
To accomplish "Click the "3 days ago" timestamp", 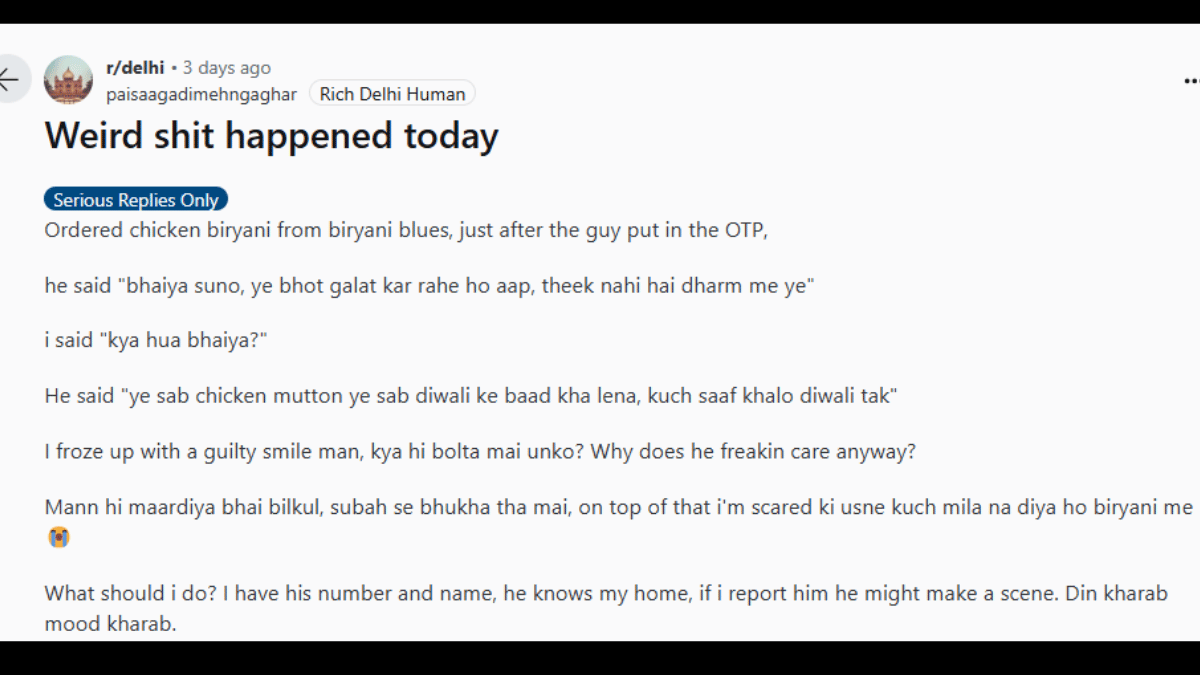I will coord(227,68).
